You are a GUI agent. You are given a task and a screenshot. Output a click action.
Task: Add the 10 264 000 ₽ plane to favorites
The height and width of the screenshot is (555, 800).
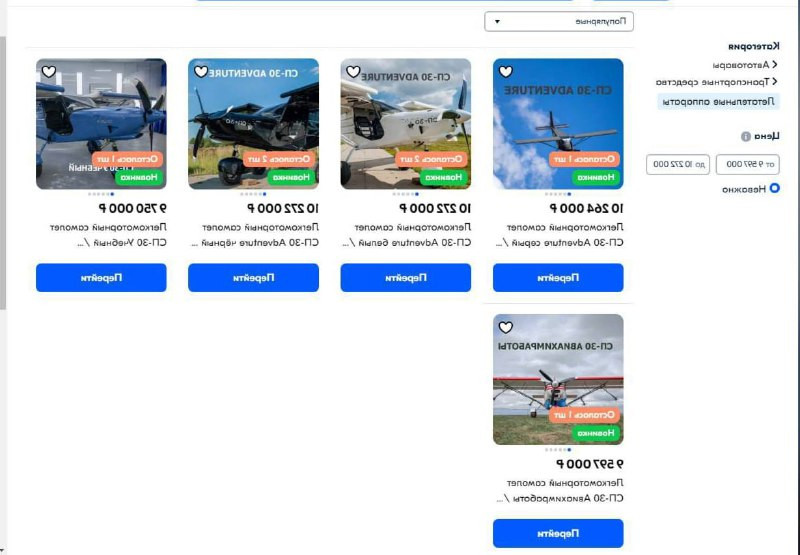click(506, 72)
